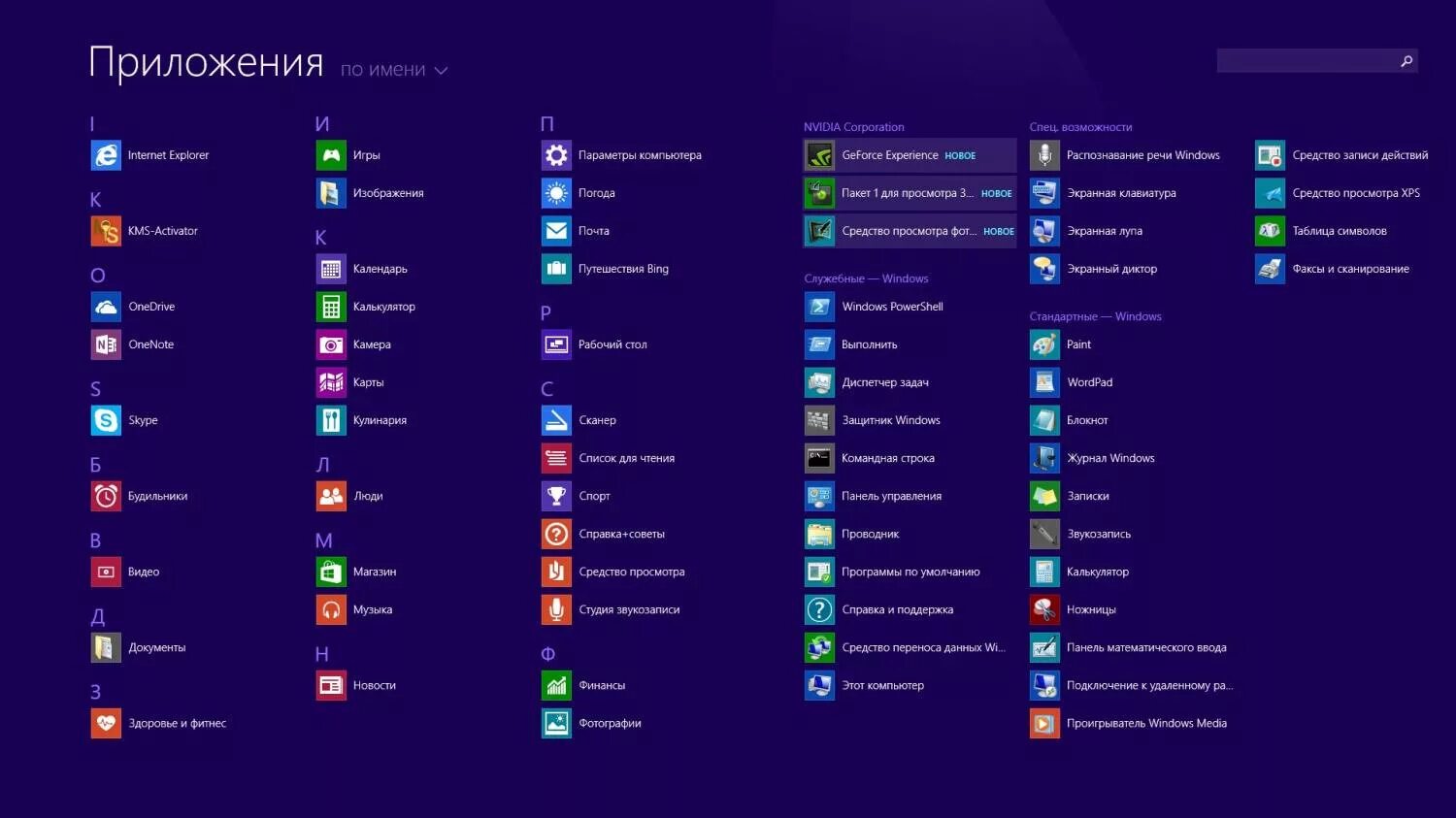Launch WordPad

point(1077,382)
